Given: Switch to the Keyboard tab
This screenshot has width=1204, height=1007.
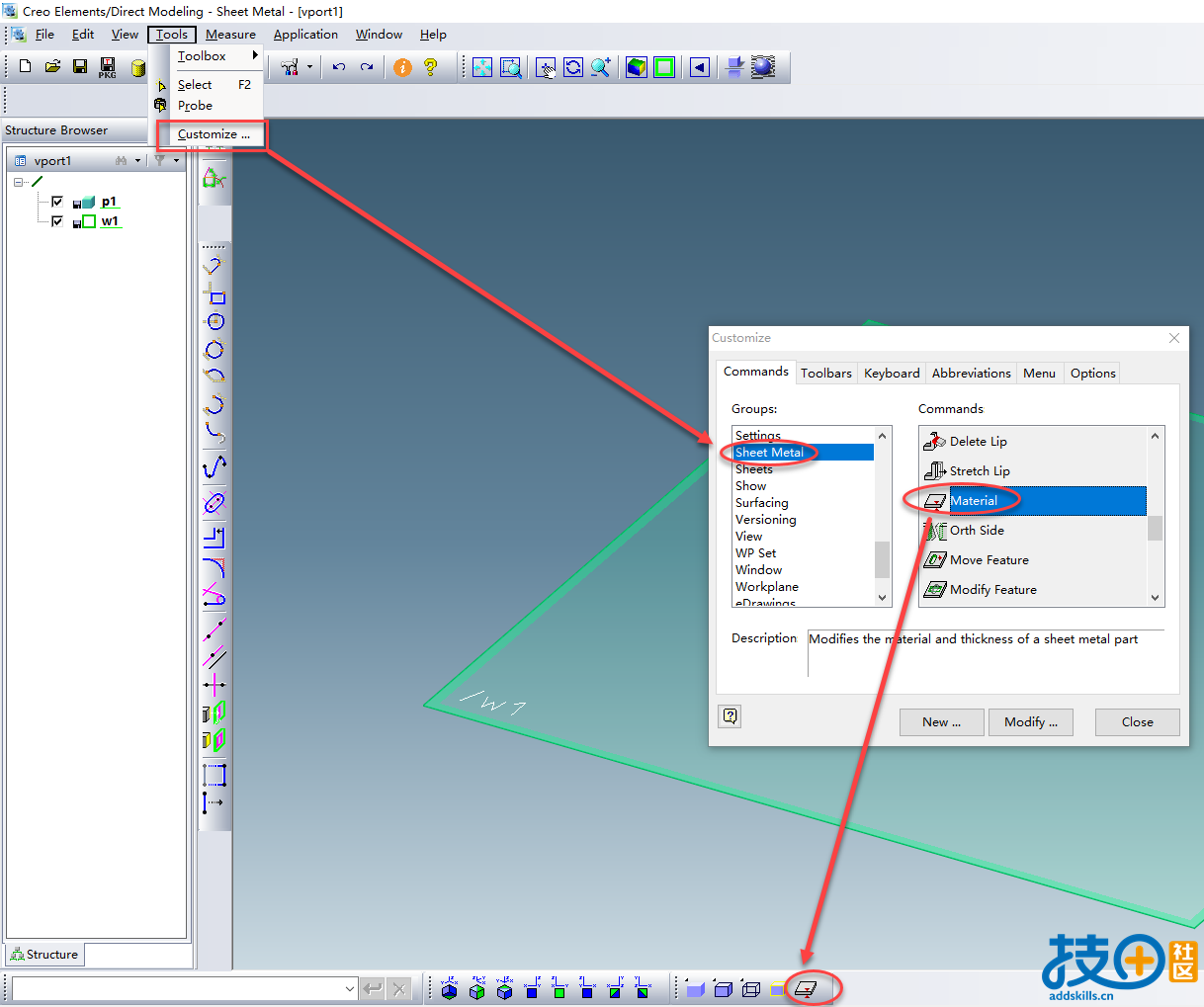Looking at the screenshot, I should click(x=892, y=373).
